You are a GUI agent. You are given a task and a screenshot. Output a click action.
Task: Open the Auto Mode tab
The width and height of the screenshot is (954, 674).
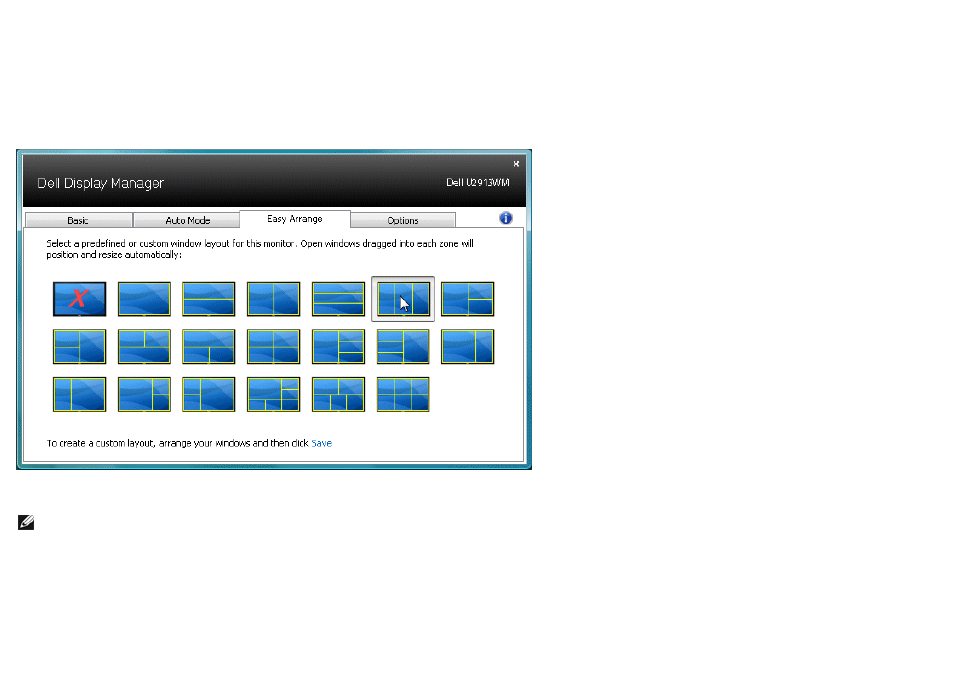(x=187, y=220)
